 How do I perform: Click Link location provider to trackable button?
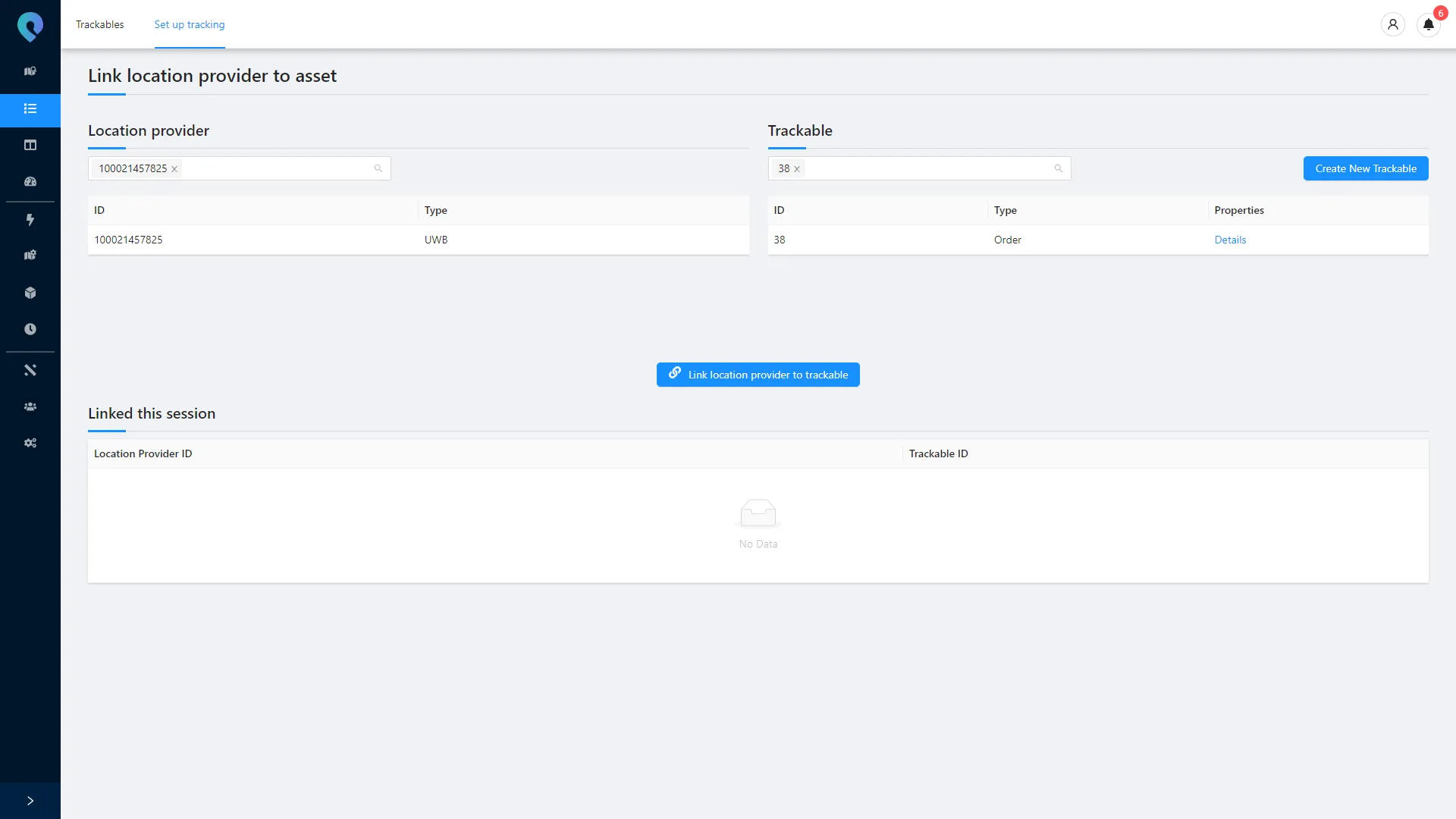click(x=758, y=375)
